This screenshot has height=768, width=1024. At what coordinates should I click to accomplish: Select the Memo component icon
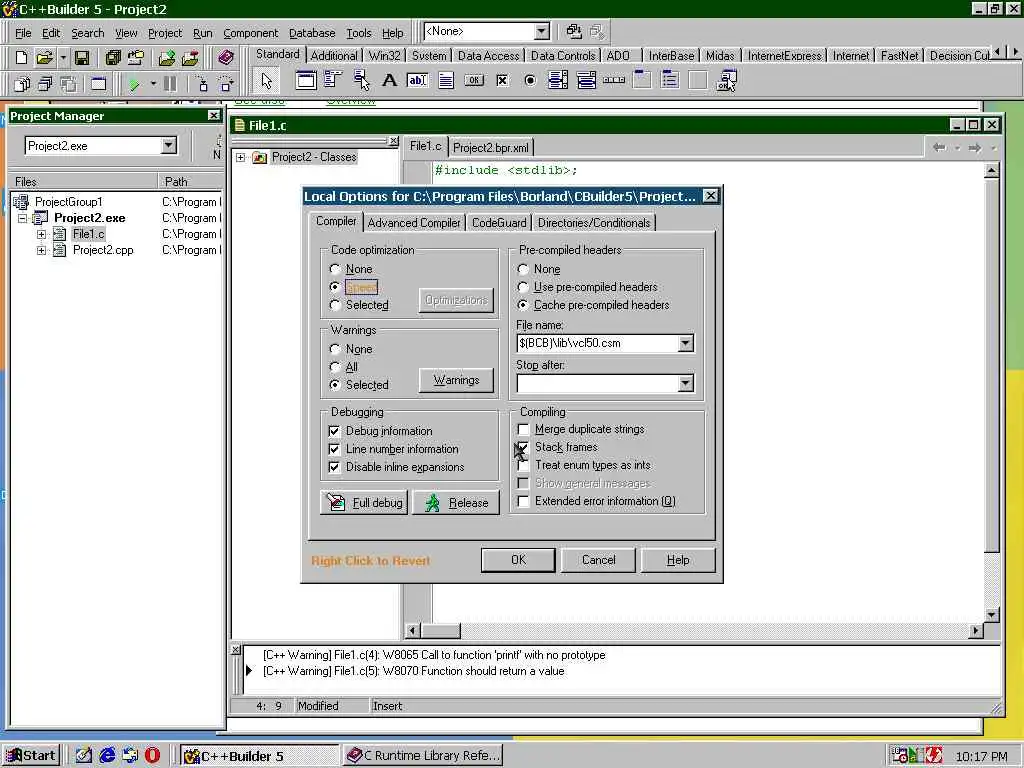(x=446, y=80)
